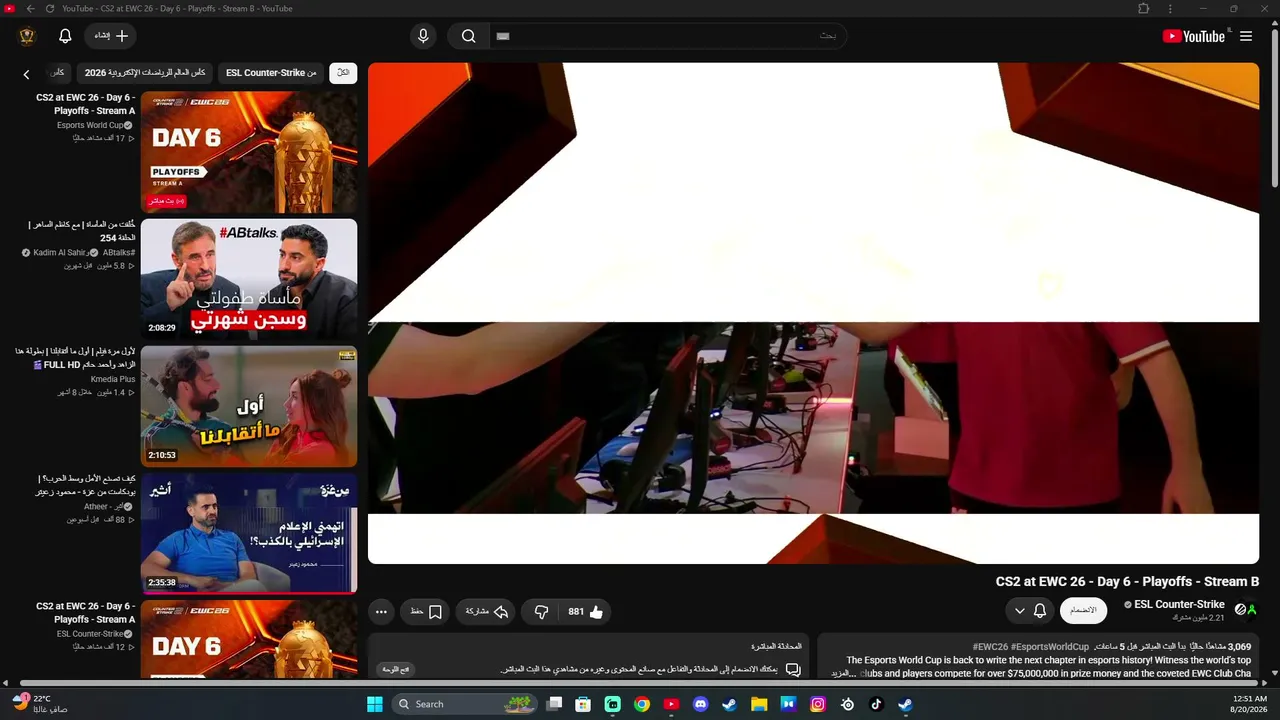The image size is (1280, 720).
Task: Open Discord from the taskbar
Action: 701,704
